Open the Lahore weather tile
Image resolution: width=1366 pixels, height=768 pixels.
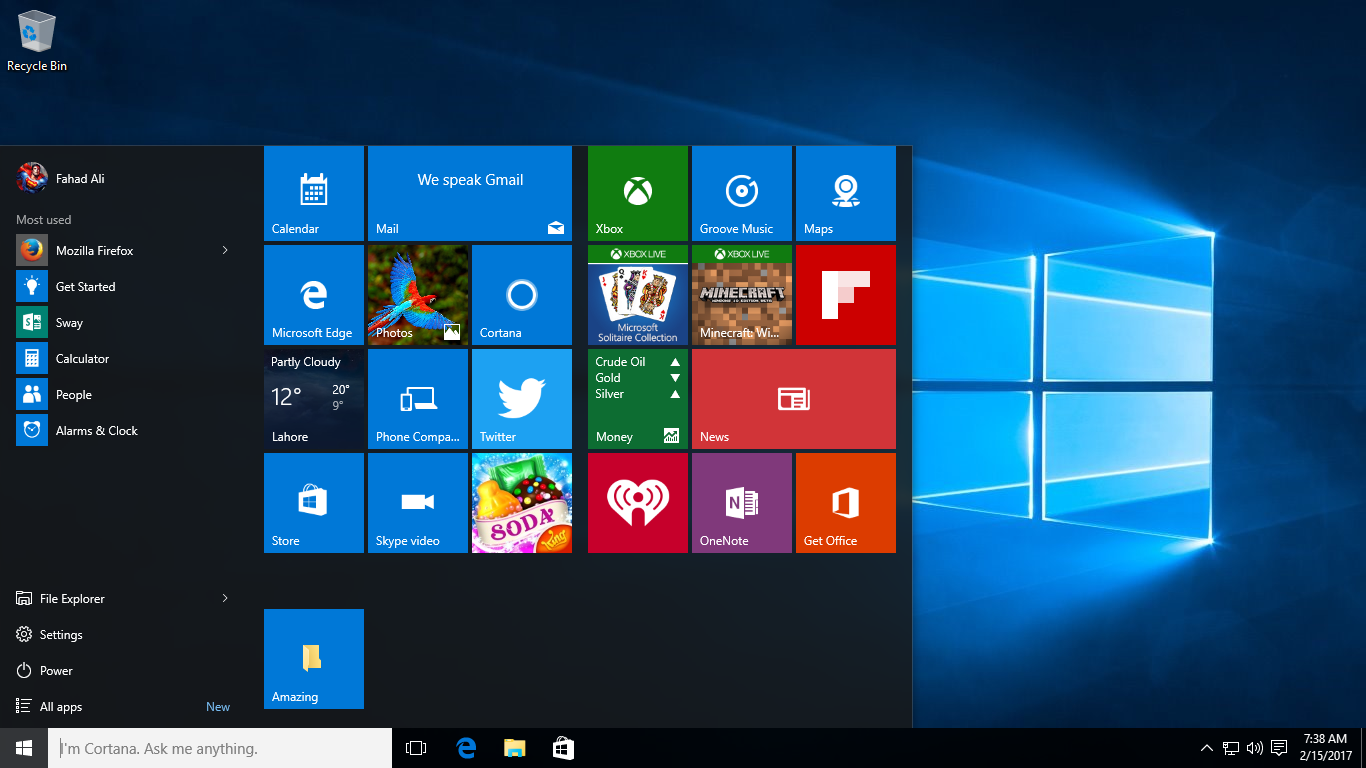[314, 399]
